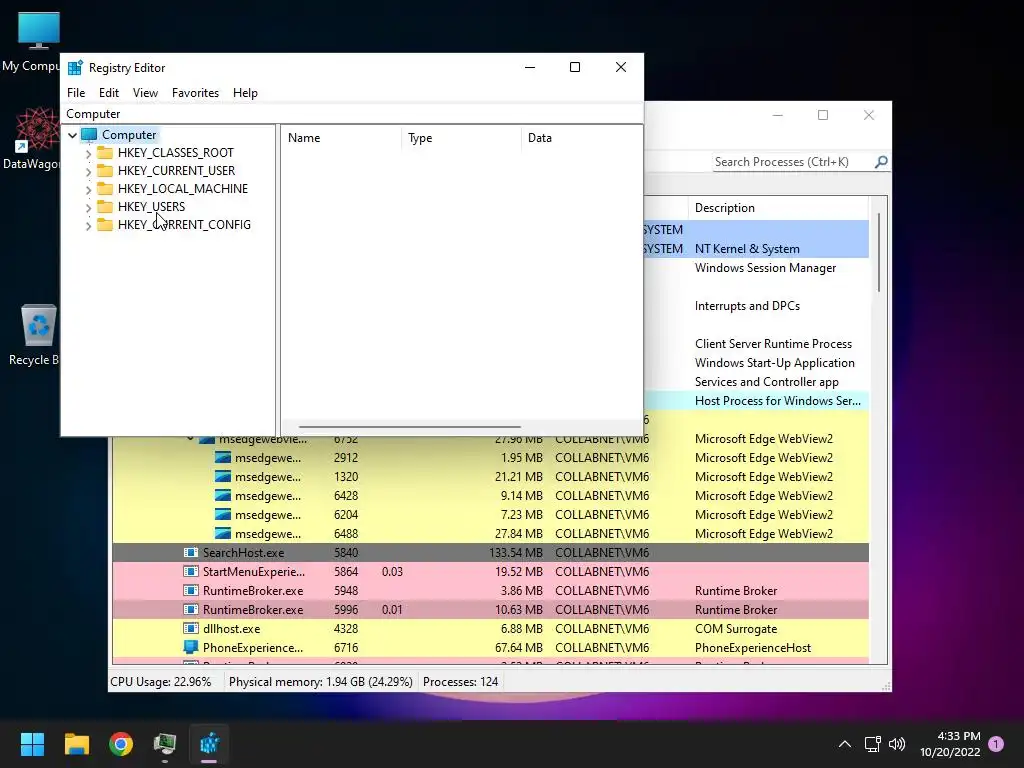The image size is (1024, 768).
Task: Select the HKEY_CURRENT_USER folder icon
Action: pyautogui.click(x=104, y=170)
